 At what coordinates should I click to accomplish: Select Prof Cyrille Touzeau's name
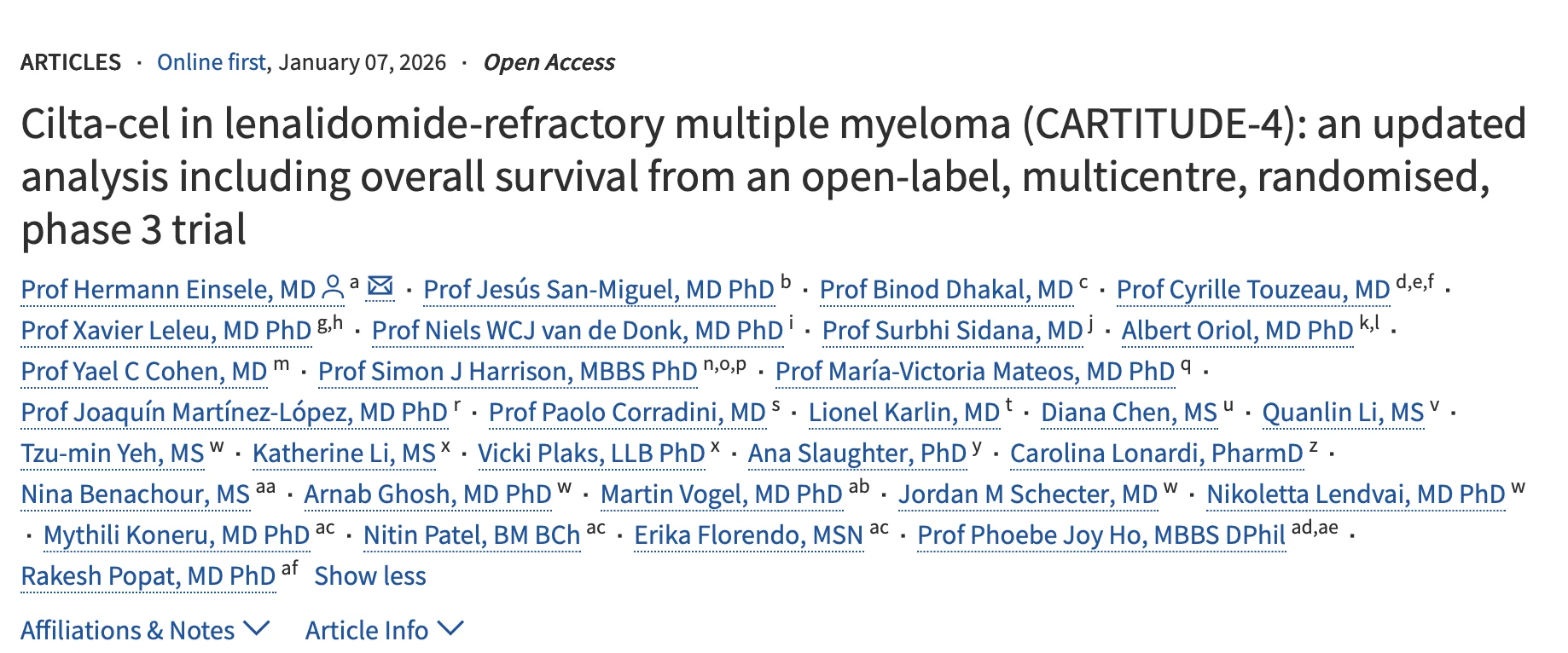pyautogui.click(x=1251, y=290)
